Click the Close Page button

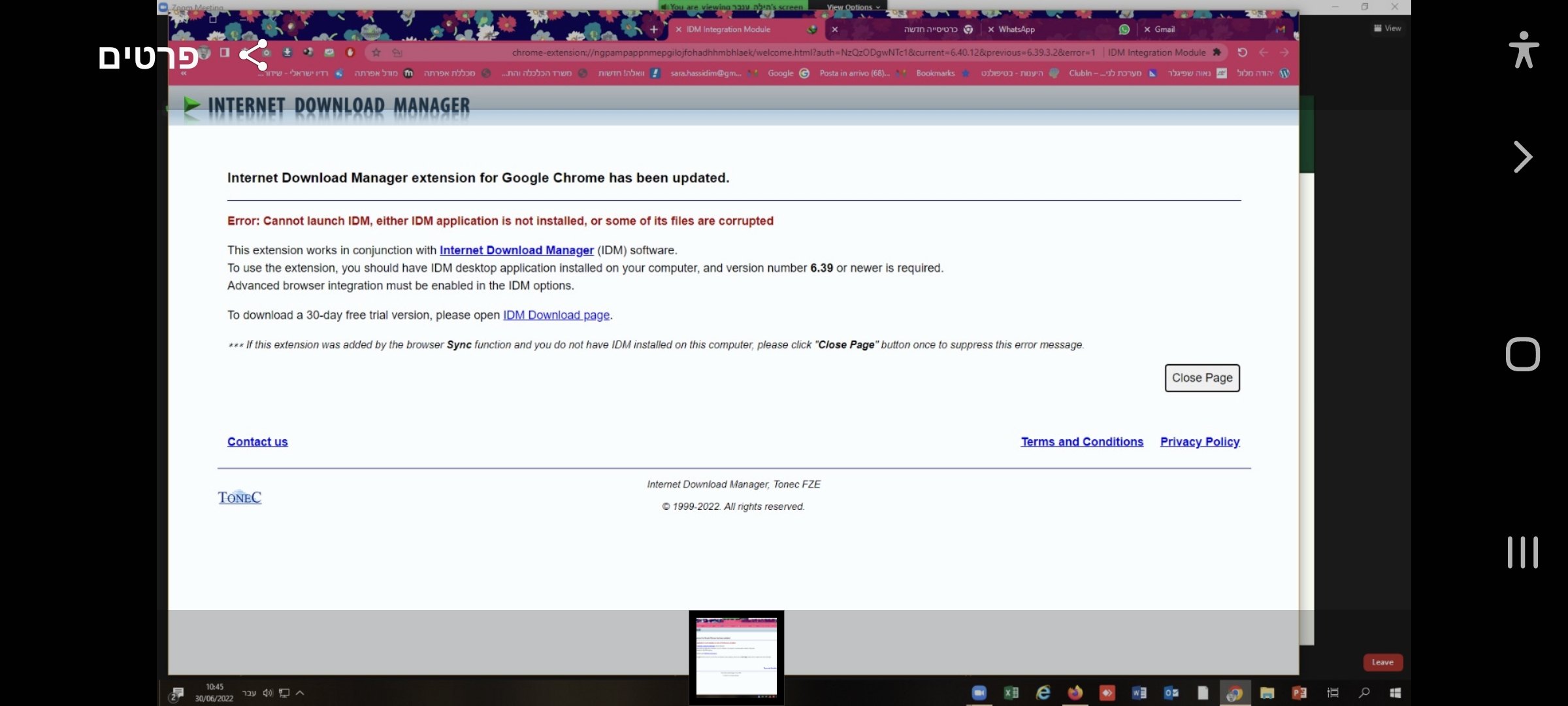pyautogui.click(x=1201, y=378)
